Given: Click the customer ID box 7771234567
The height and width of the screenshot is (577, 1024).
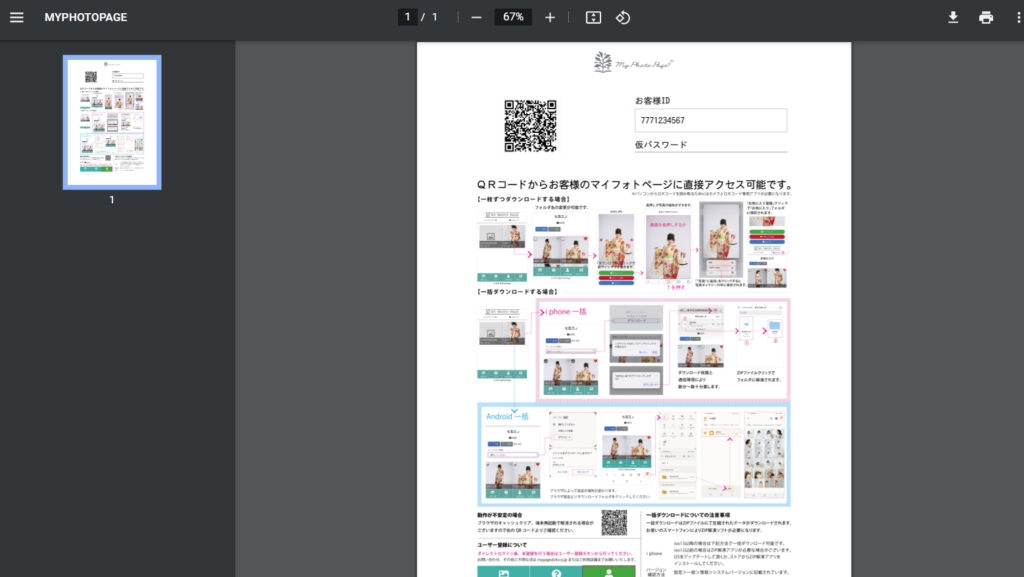Looking at the screenshot, I should pyautogui.click(x=710, y=120).
